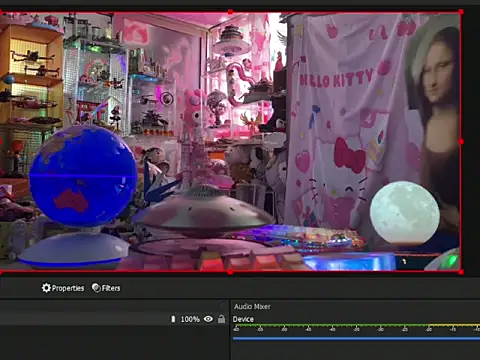Open the source Properties dialog
The image size is (480, 360).
pos(63,288)
